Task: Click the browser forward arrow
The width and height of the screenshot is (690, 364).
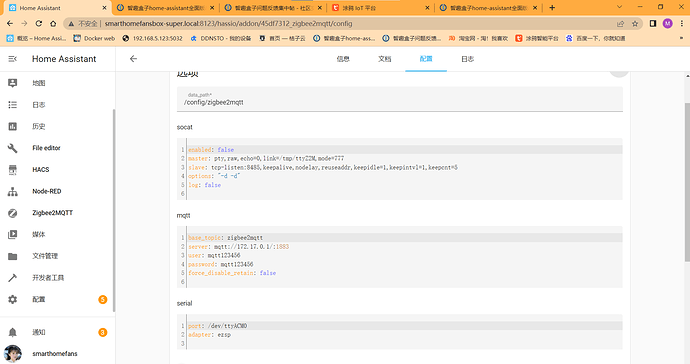Action: (x=24, y=24)
